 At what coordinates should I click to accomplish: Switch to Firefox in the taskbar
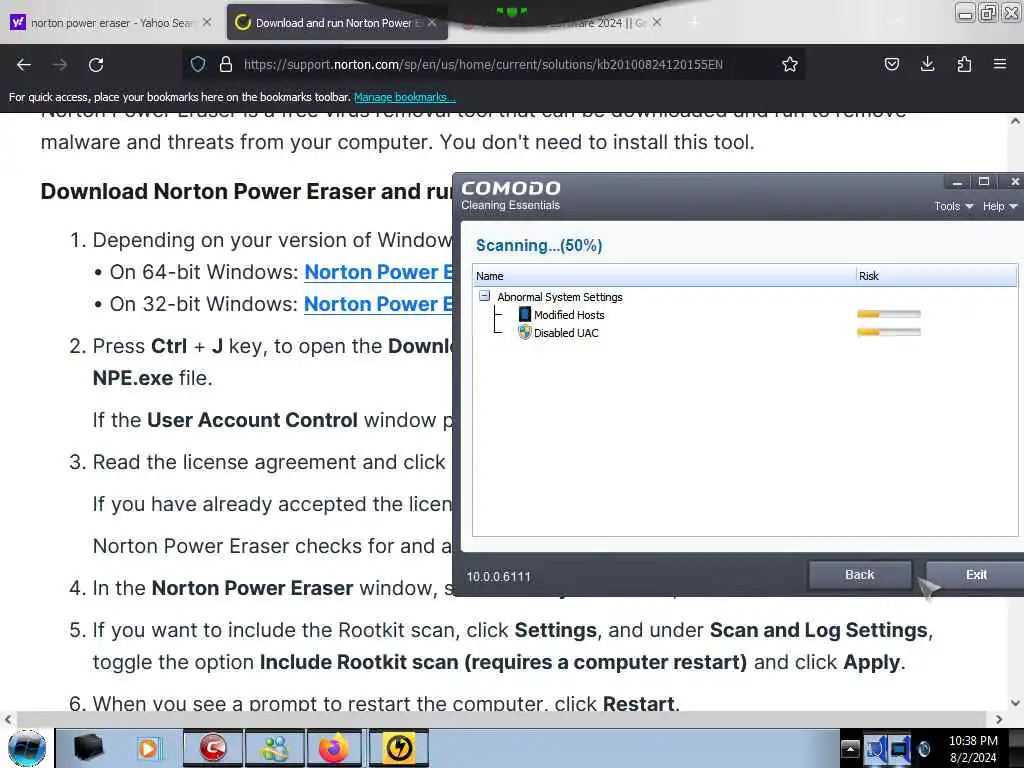[x=334, y=748]
